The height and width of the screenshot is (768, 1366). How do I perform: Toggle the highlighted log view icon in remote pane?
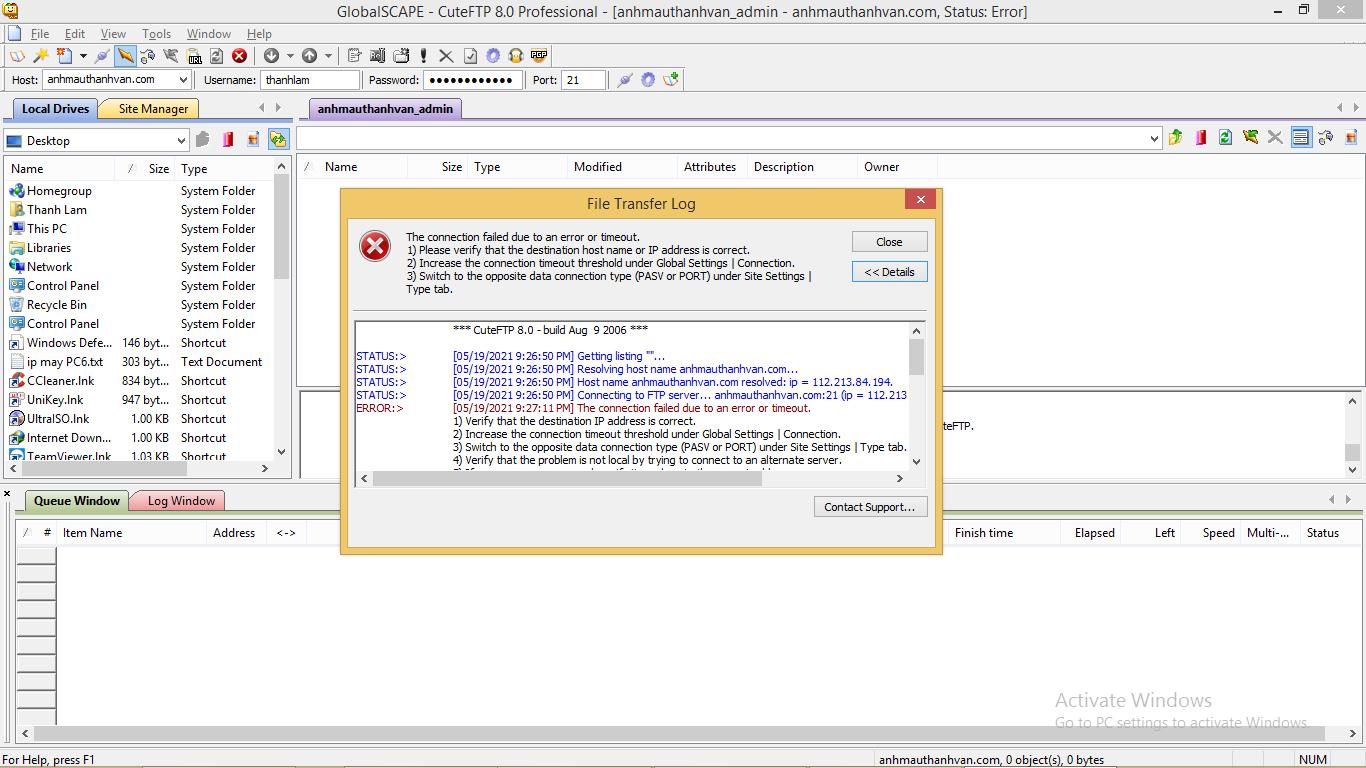(x=1301, y=138)
